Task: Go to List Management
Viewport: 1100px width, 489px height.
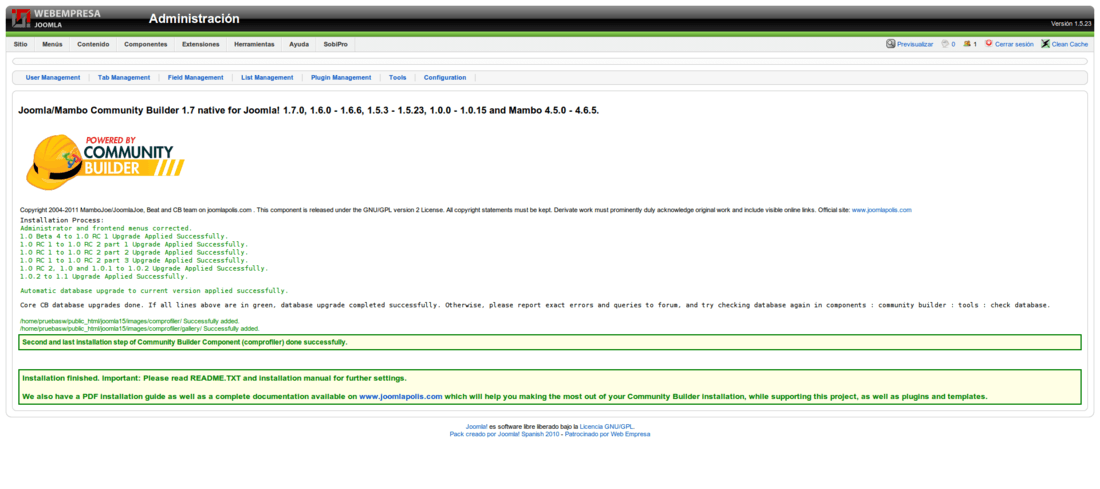Action: (267, 78)
